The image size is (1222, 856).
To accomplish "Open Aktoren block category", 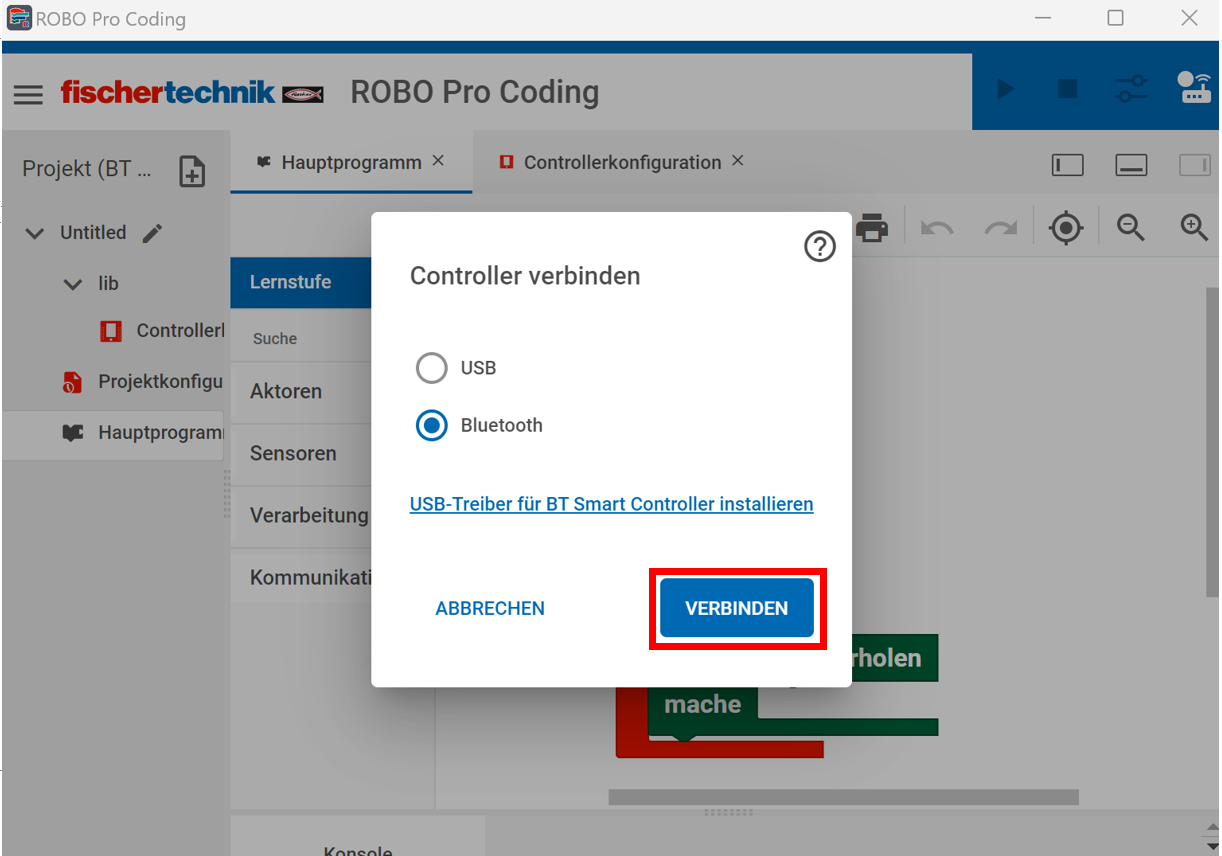I will click(x=301, y=391).
